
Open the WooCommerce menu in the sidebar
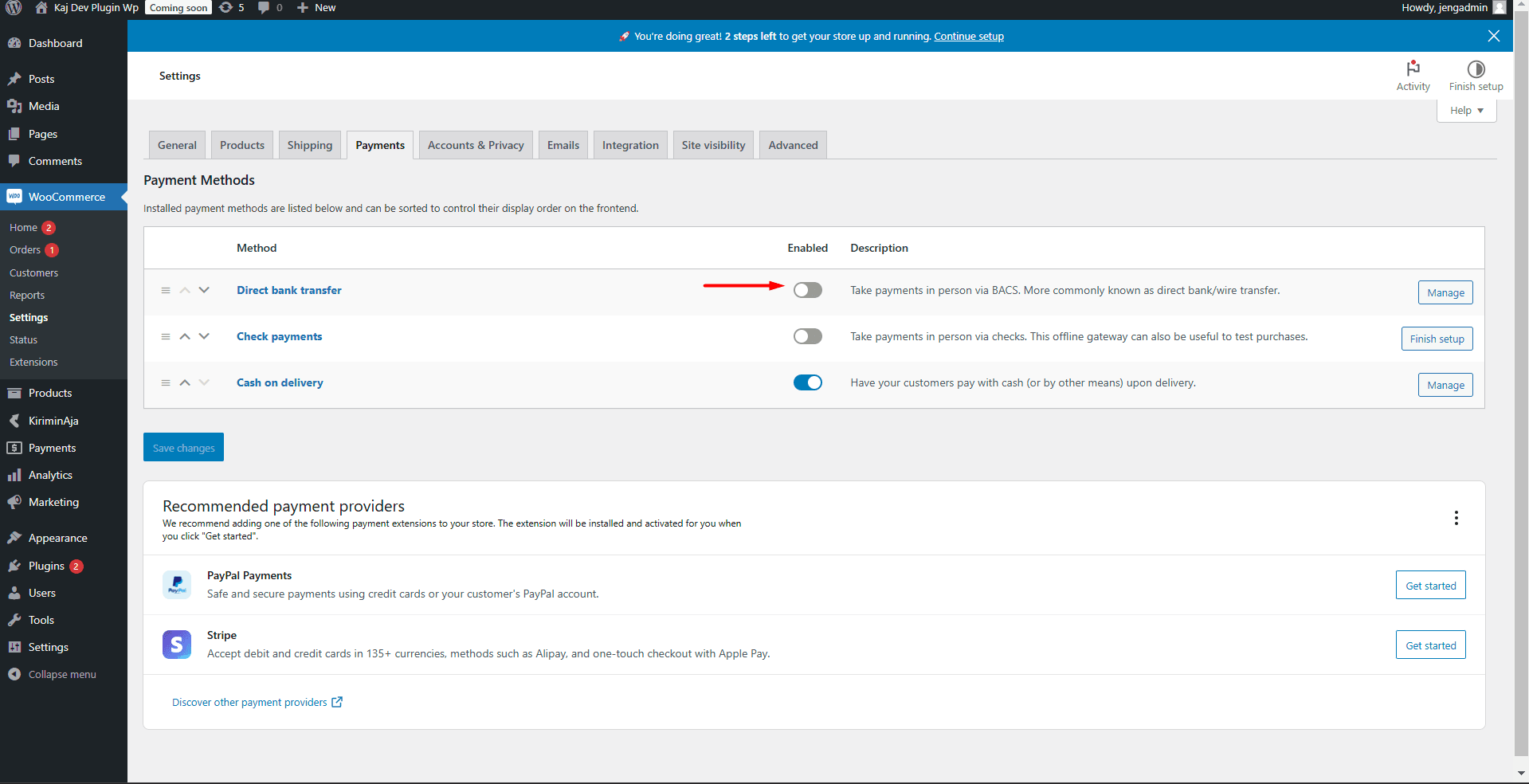point(67,196)
